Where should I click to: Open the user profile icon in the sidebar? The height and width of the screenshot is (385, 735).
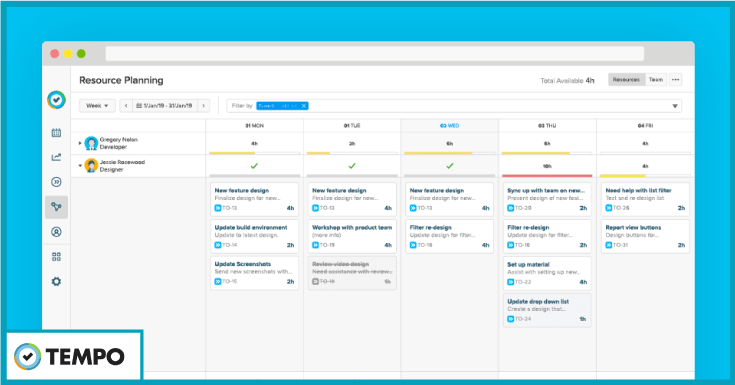click(x=56, y=232)
